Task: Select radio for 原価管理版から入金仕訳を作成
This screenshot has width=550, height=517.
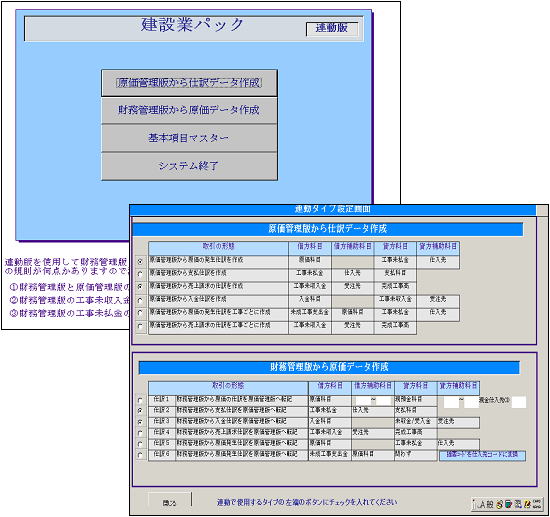Action: (140, 300)
